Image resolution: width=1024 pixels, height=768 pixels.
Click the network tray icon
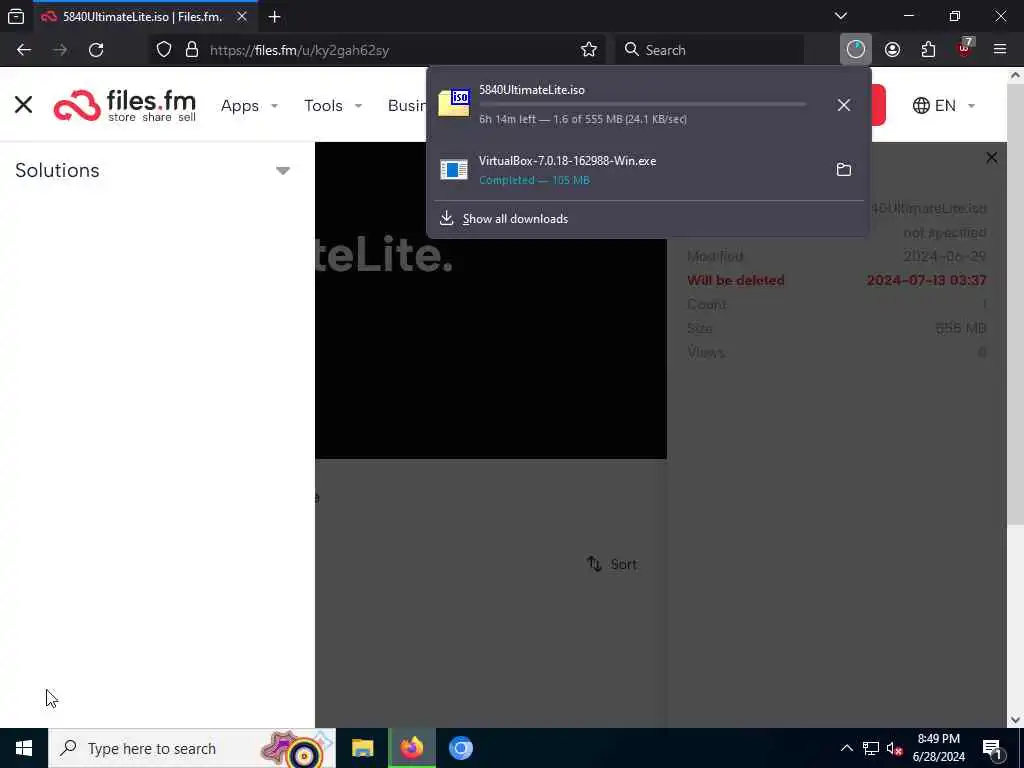click(871, 748)
